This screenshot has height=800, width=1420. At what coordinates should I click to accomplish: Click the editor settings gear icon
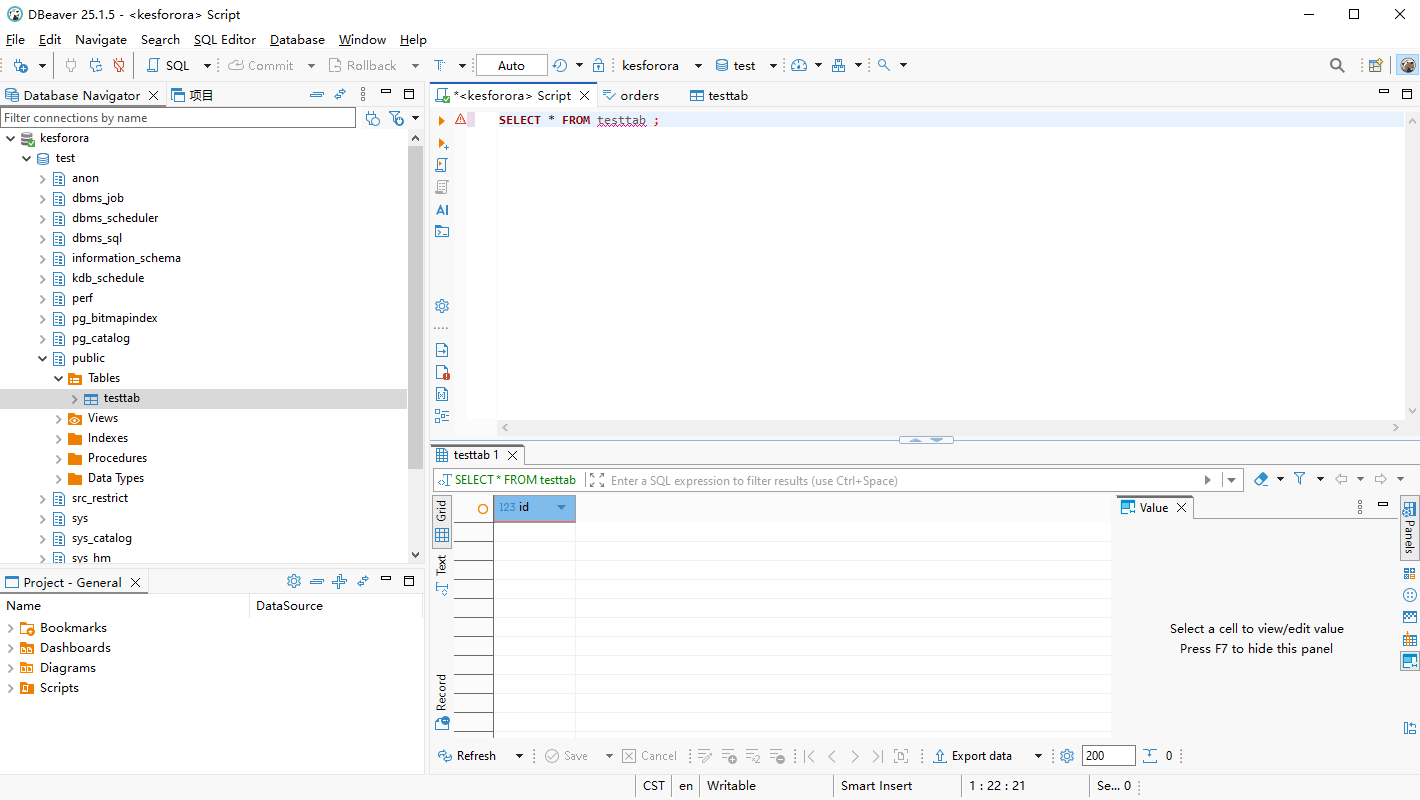click(x=442, y=306)
